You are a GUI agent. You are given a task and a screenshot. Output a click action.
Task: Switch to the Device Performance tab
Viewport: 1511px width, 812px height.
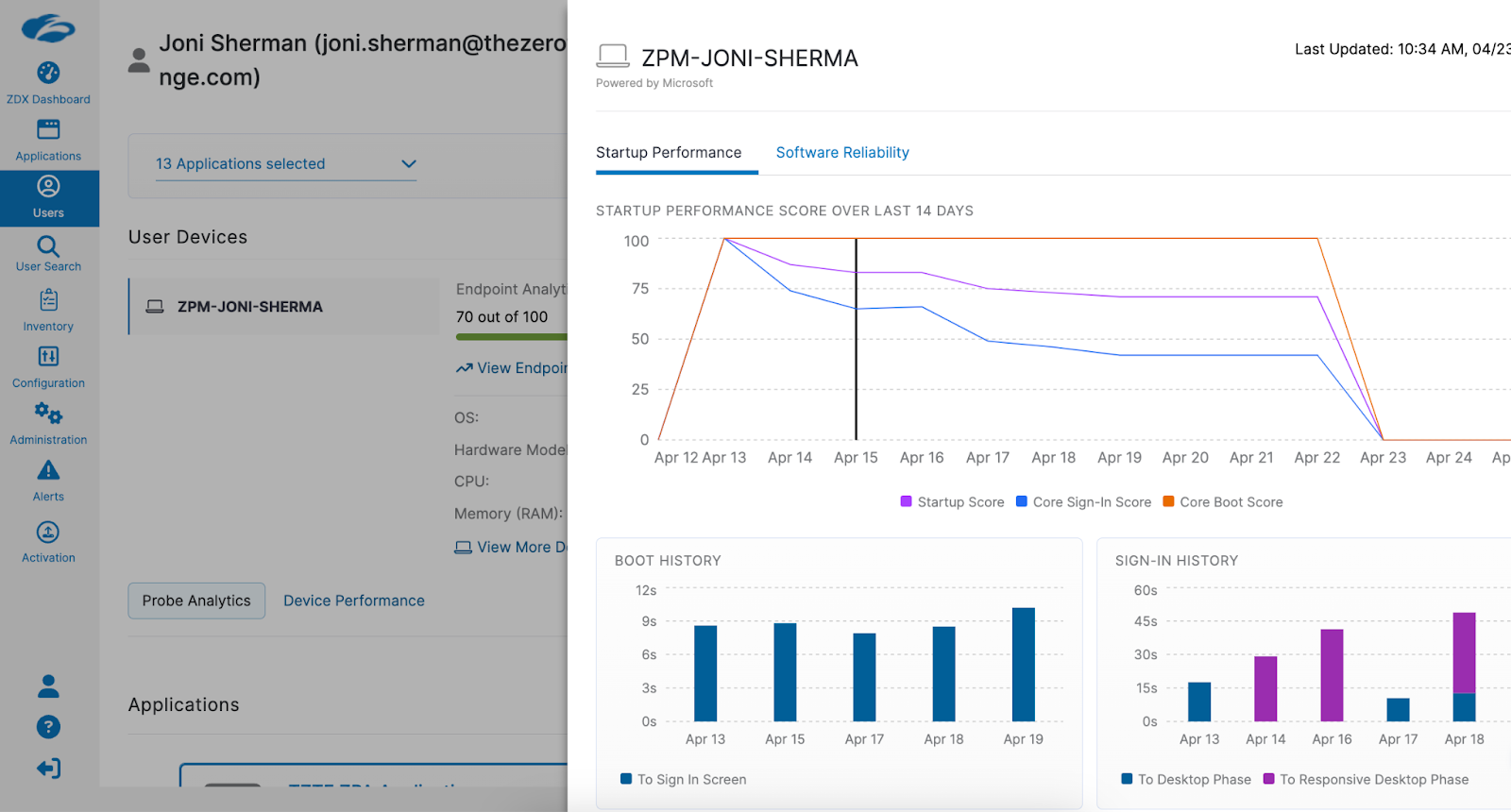354,601
